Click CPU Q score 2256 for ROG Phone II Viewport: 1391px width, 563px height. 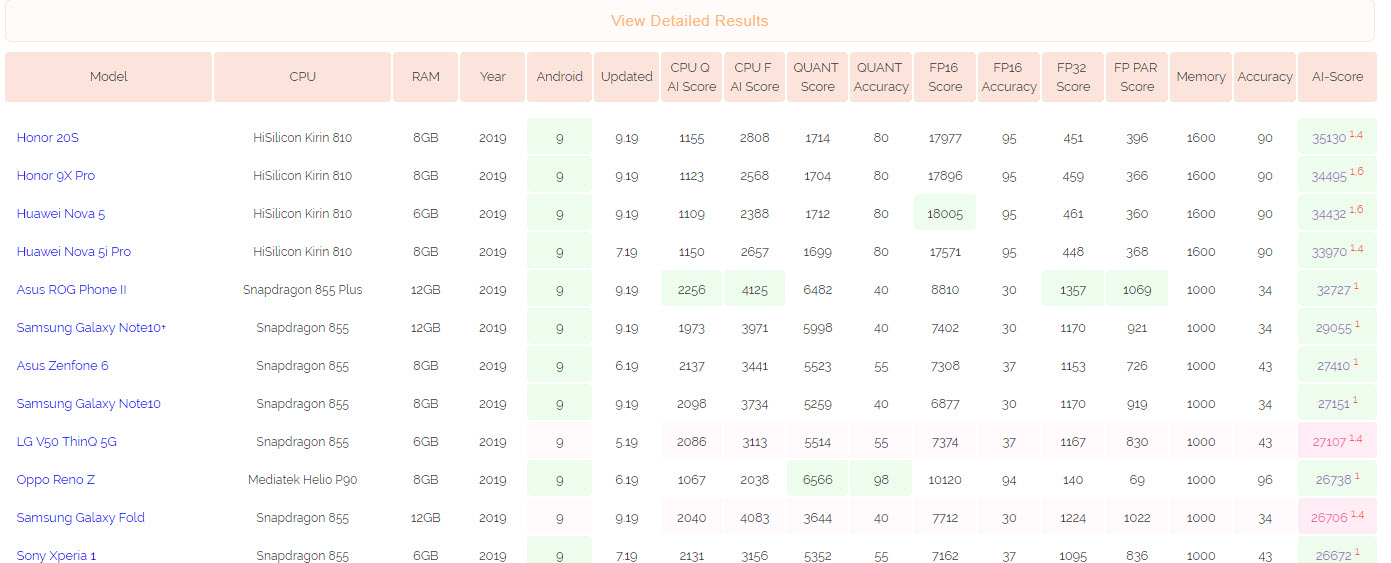(x=692, y=289)
